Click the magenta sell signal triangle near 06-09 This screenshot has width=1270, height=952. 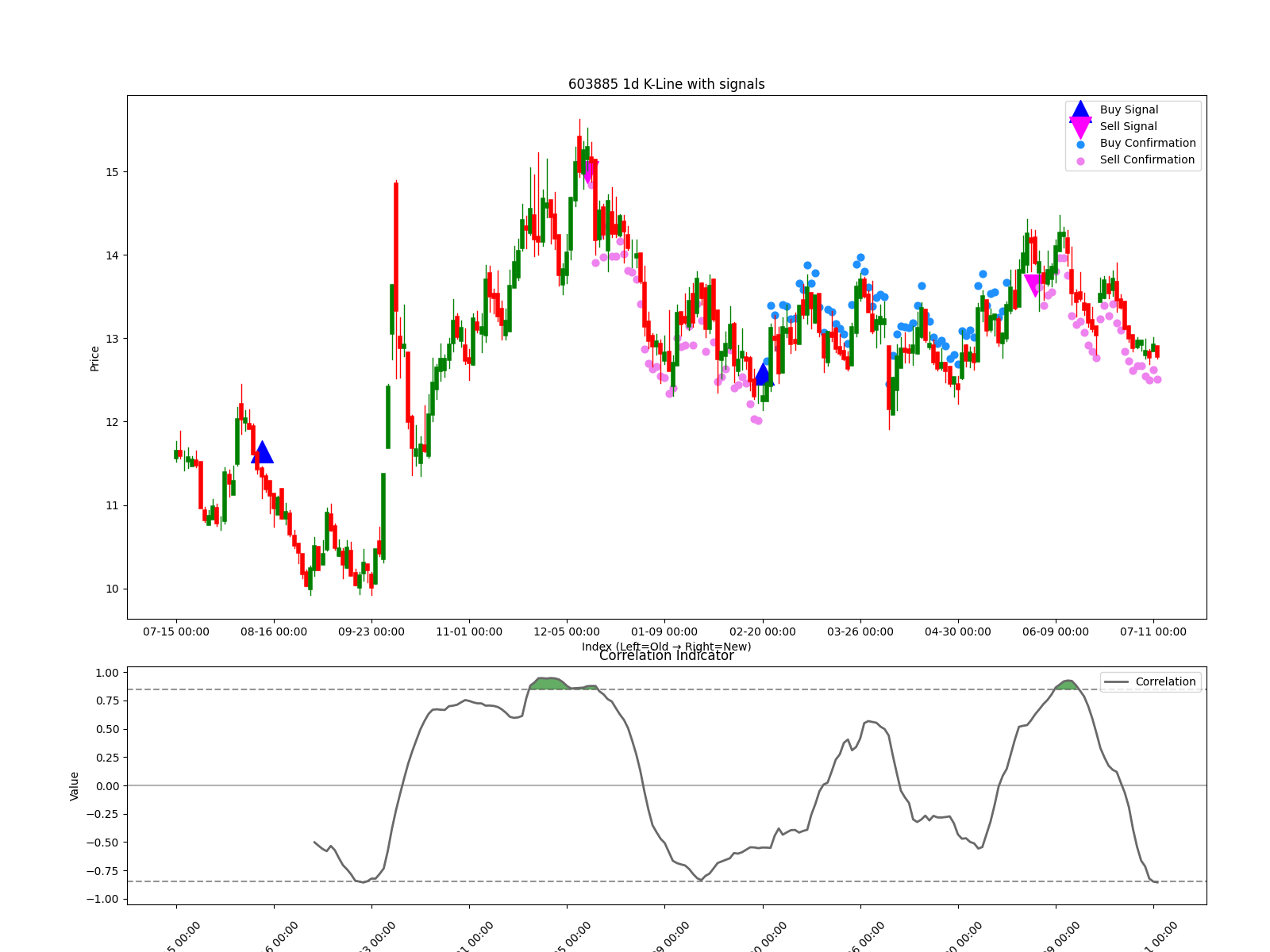tap(1034, 286)
